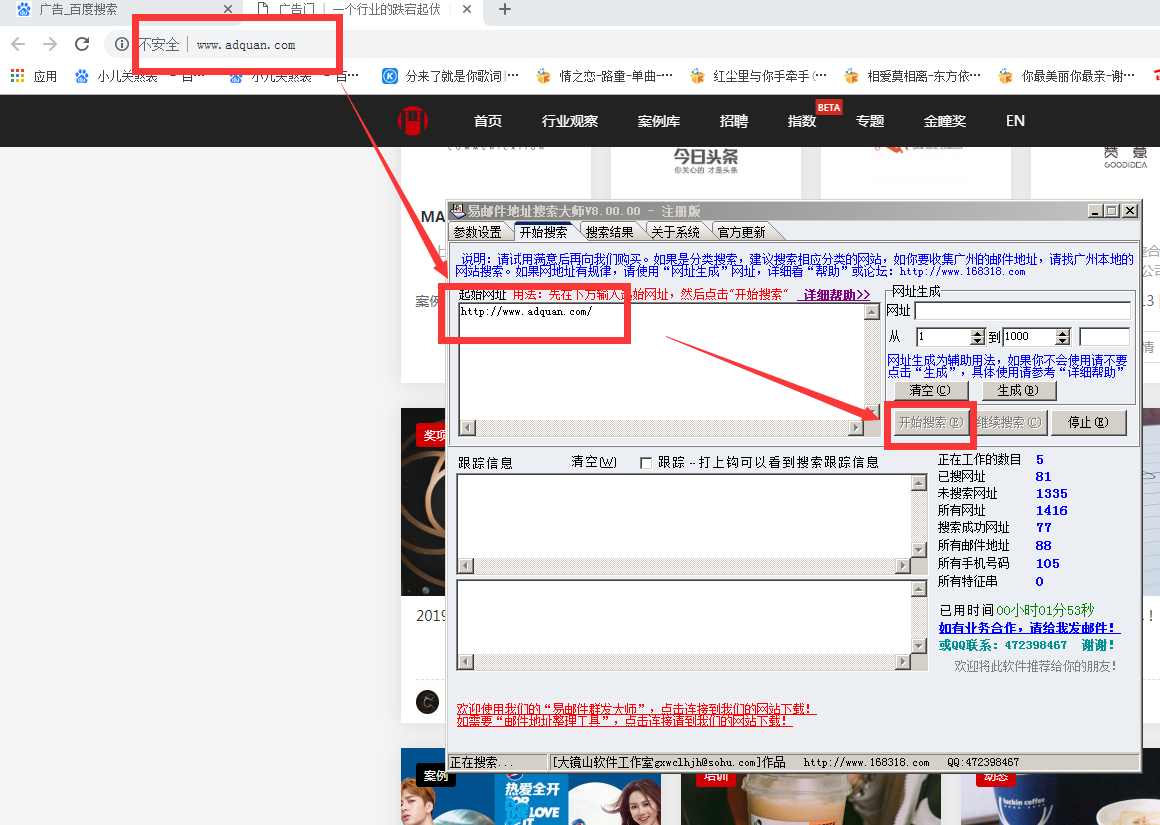This screenshot has height=825, width=1160.
Task: Switch to 参数设置 tab
Action: coord(478,232)
